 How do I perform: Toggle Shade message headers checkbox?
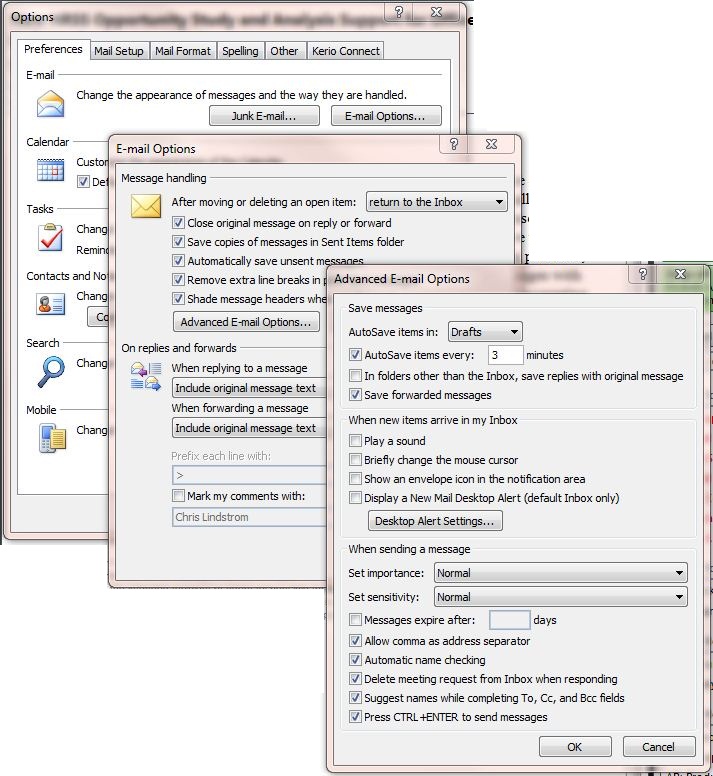(x=178, y=298)
